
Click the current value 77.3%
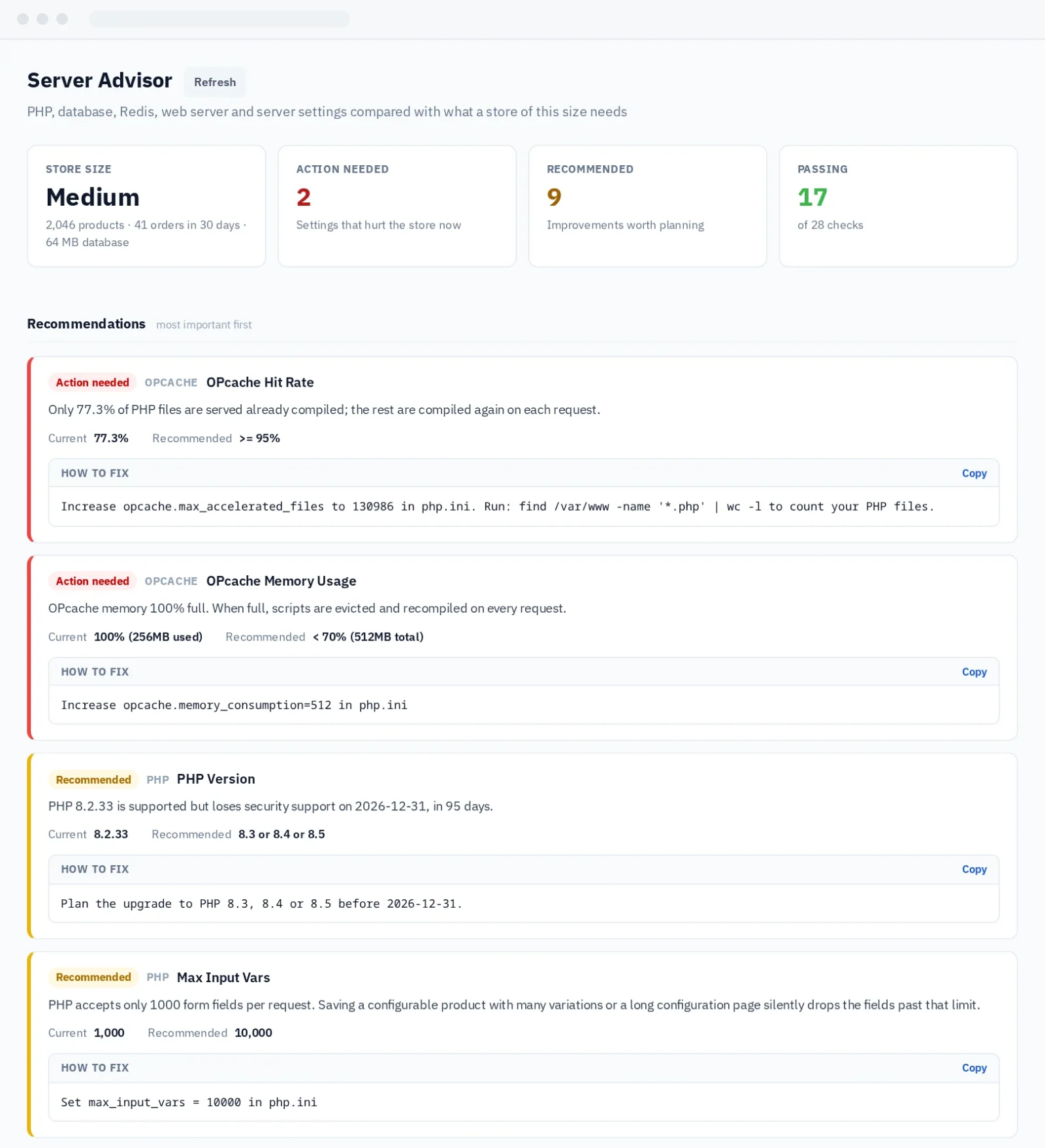click(111, 438)
